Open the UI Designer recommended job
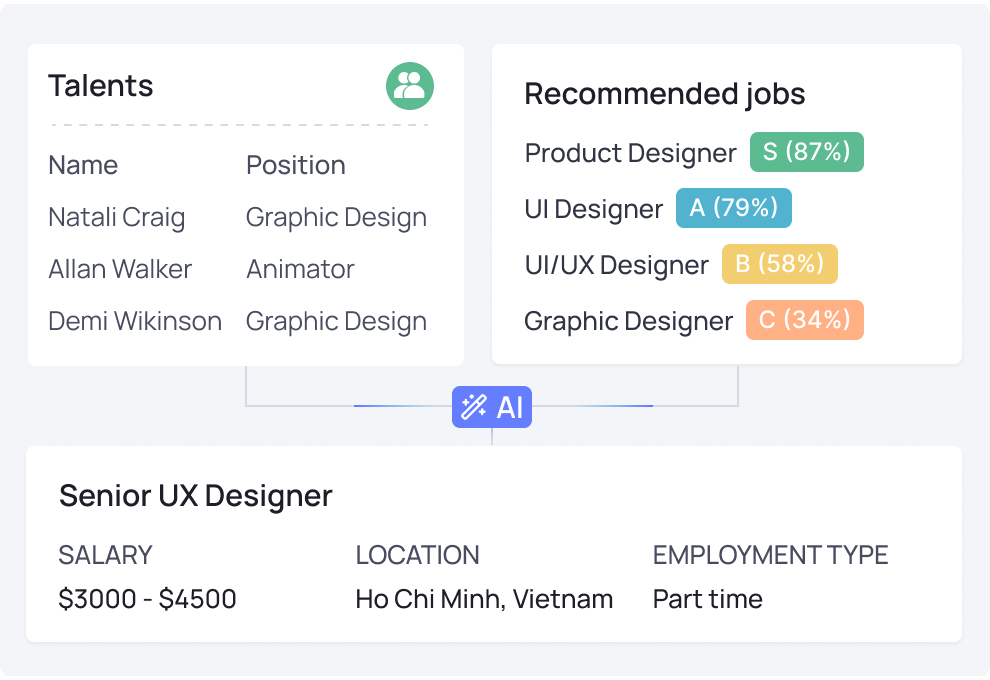990x680 pixels. (x=593, y=209)
